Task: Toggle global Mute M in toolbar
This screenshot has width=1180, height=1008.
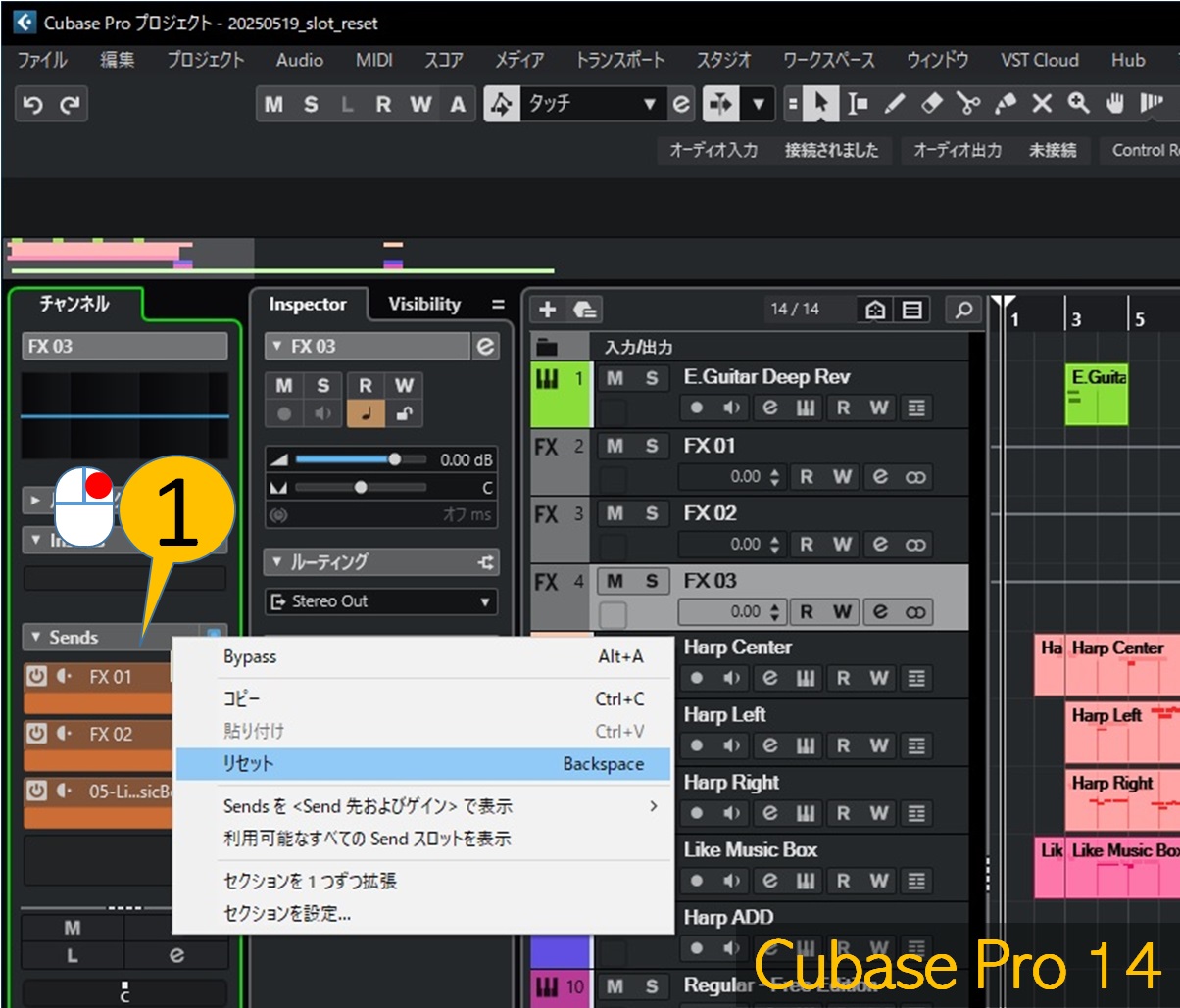Action: (273, 104)
